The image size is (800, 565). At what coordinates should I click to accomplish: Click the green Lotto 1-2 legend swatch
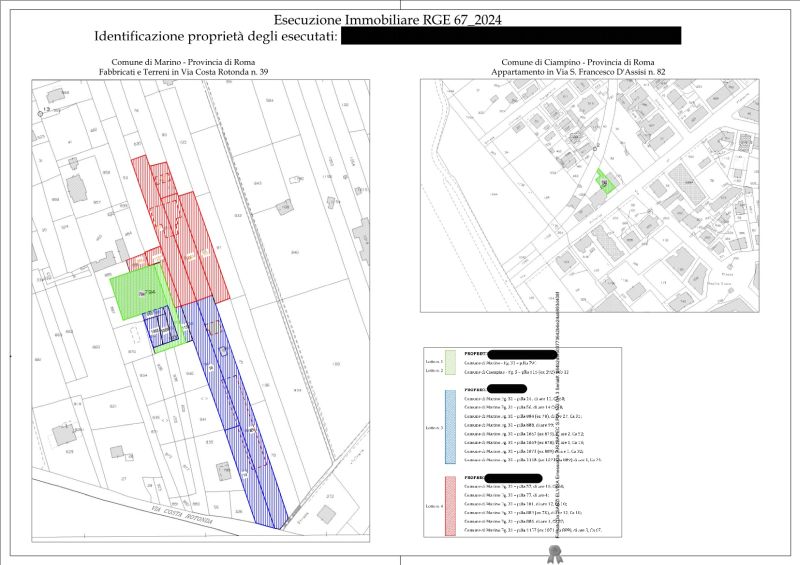coord(450,362)
